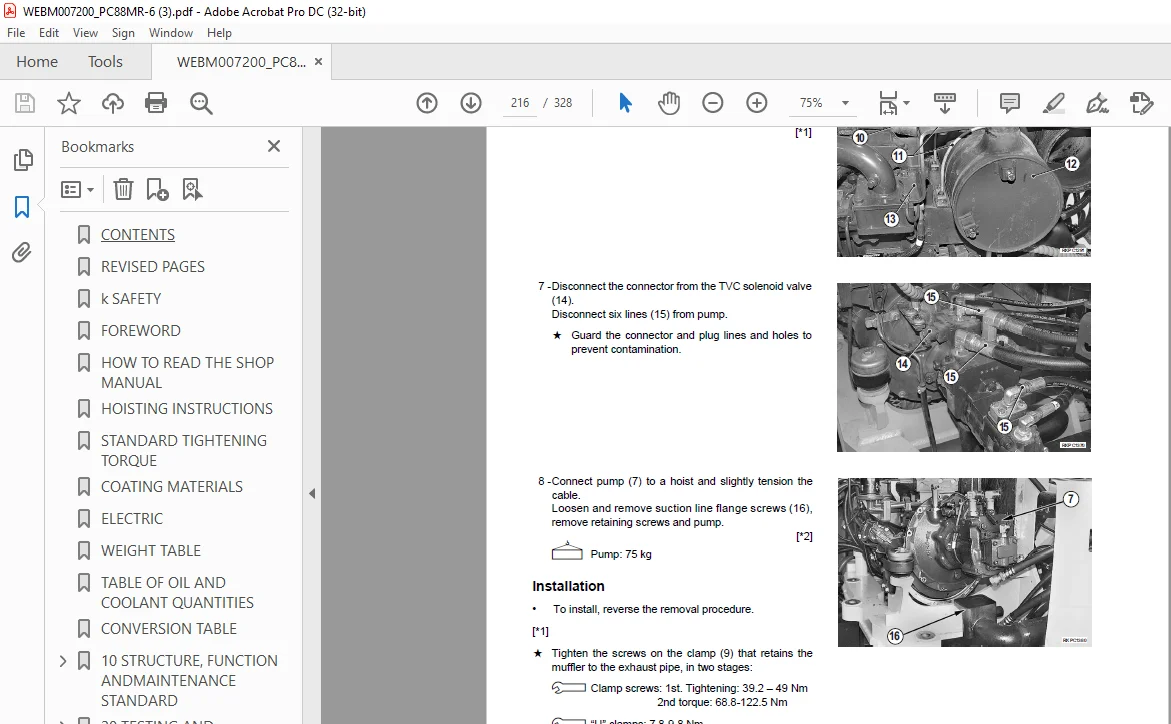Click the TVC solenoid valve pump photo
Screen dimensions: 1171x724
tap(963, 367)
